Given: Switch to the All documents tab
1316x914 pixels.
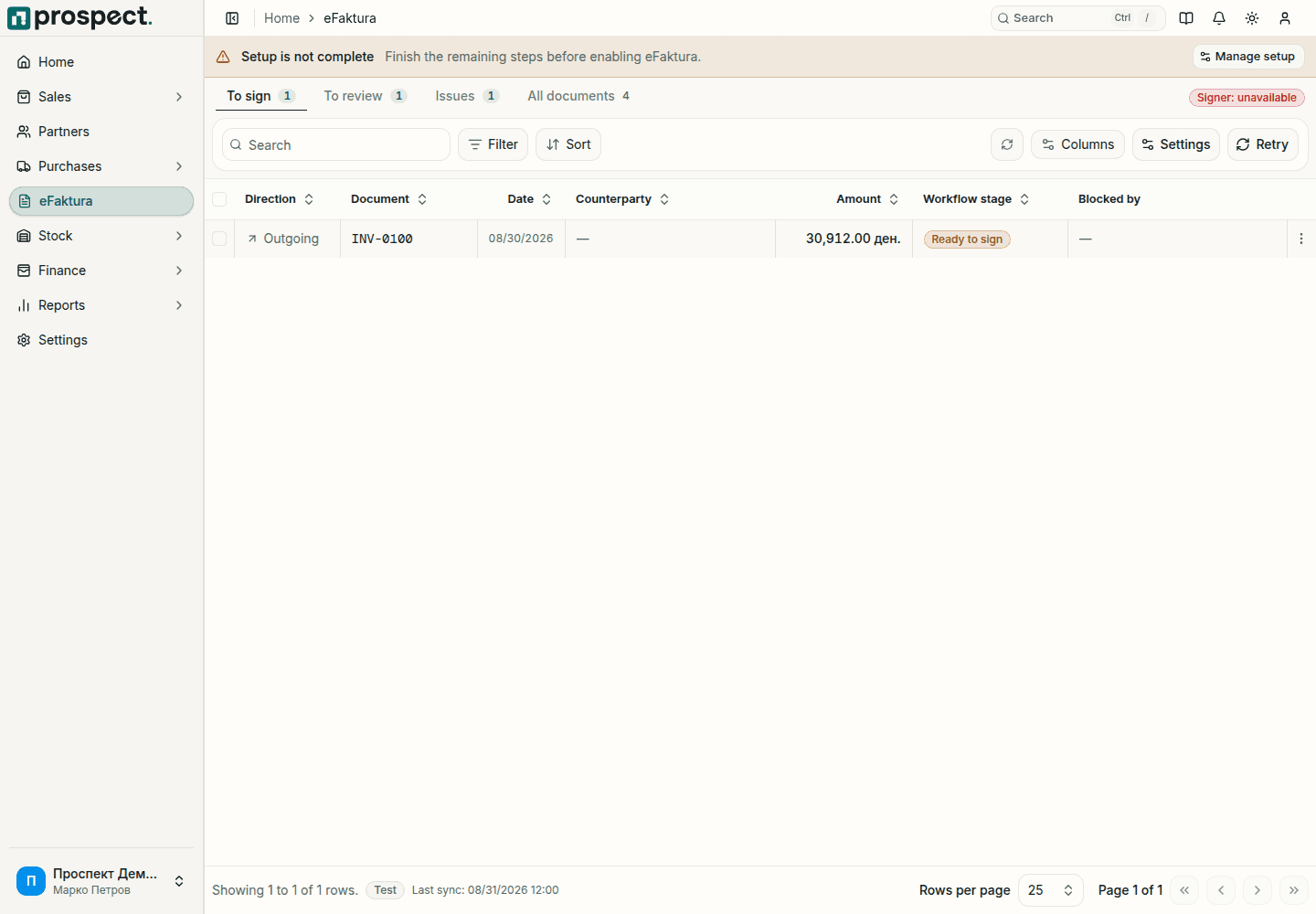Looking at the screenshot, I should [578, 96].
